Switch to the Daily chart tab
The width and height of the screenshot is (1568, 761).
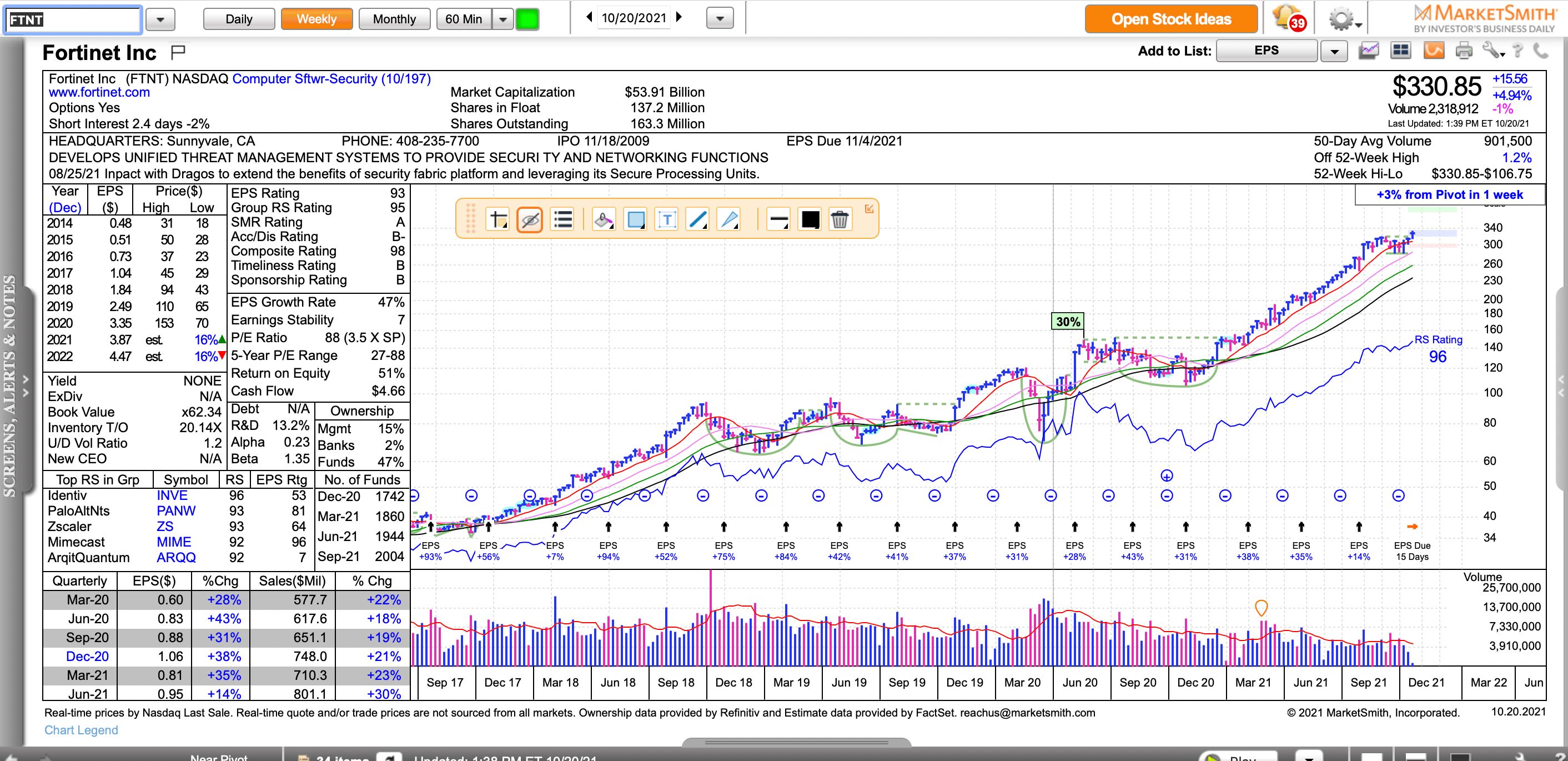[x=239, y=19]
